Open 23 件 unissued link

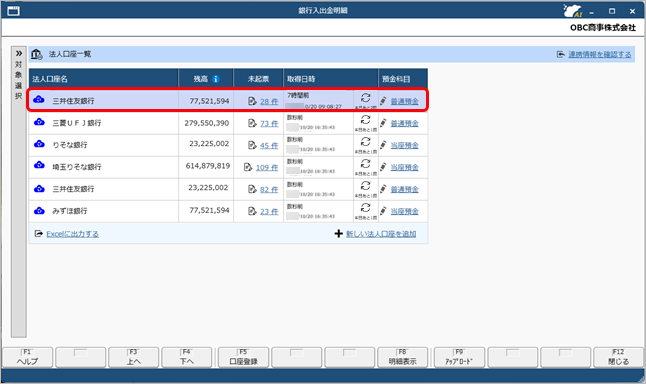coord(269,211)
